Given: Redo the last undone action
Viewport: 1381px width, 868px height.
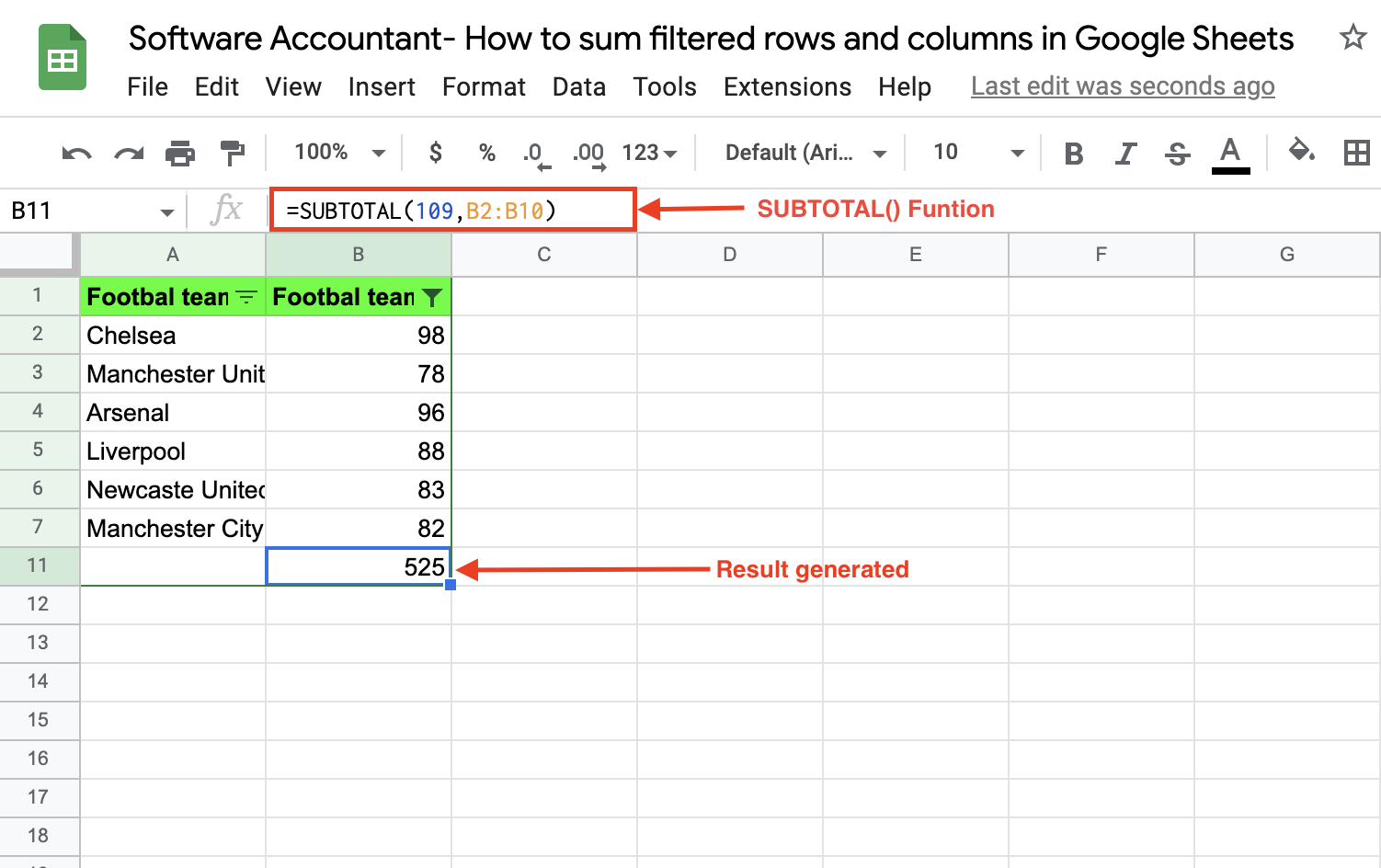Looking at the screenshot, I should click(129, 153).
